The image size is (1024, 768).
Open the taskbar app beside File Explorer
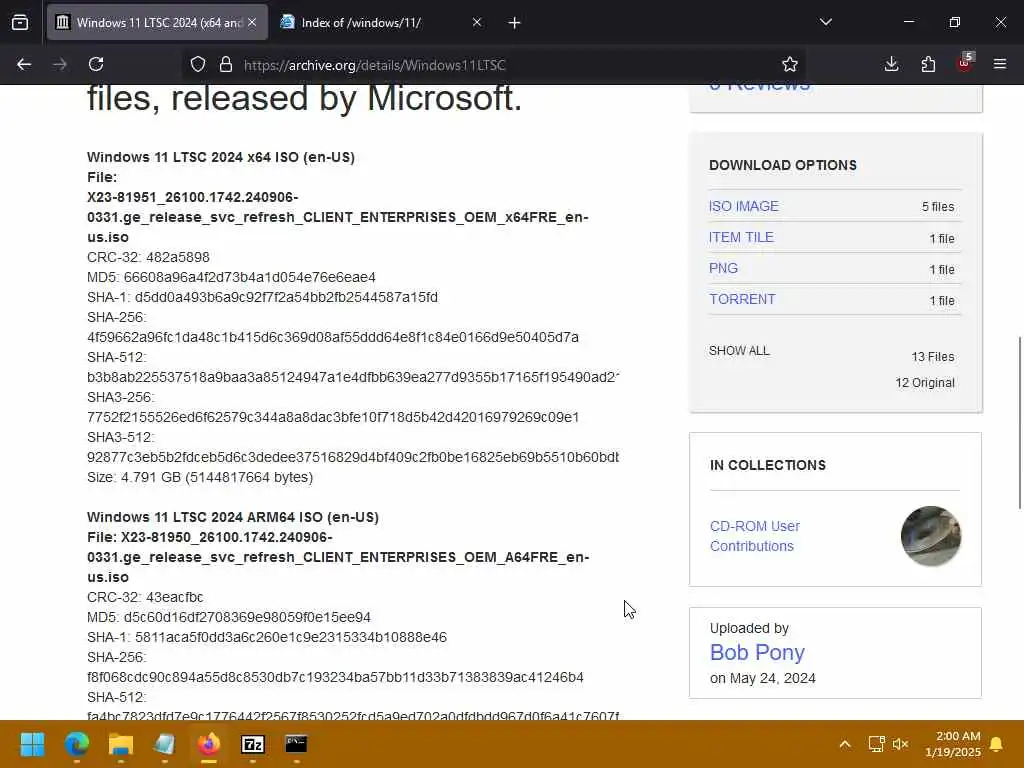pos(165,744)
